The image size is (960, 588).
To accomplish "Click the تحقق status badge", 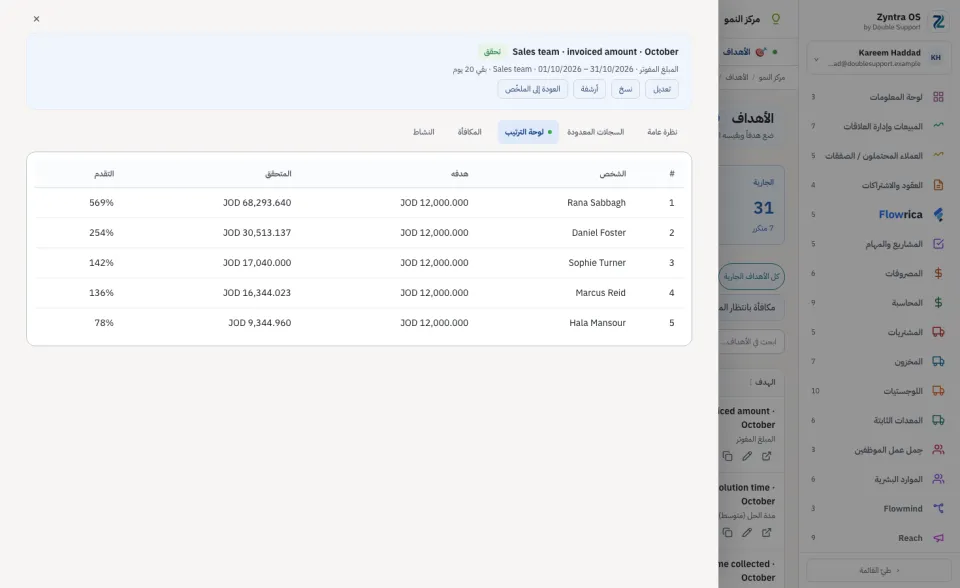I will [x=492, y=52].
